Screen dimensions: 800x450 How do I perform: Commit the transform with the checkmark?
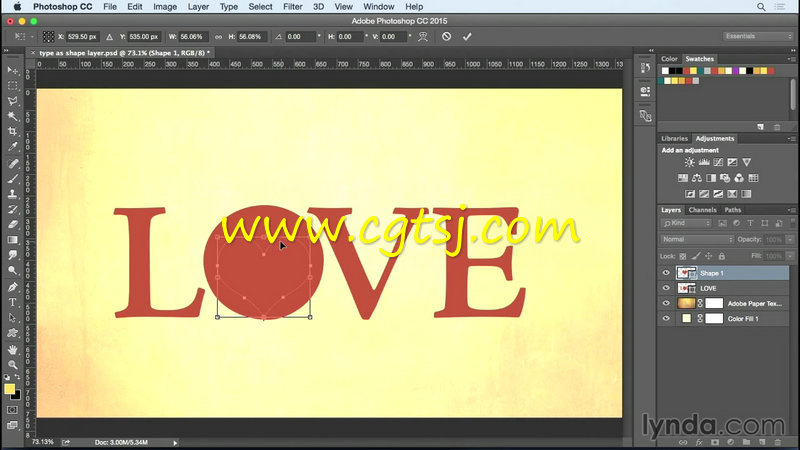[x=467, y=36]
